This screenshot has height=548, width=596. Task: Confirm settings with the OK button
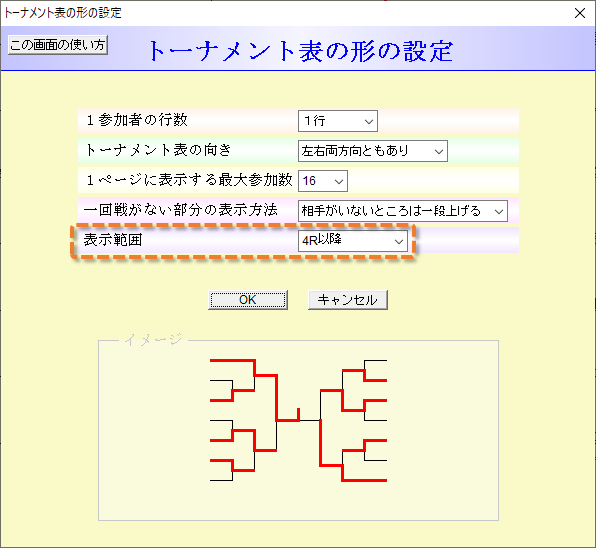(248, 300)
